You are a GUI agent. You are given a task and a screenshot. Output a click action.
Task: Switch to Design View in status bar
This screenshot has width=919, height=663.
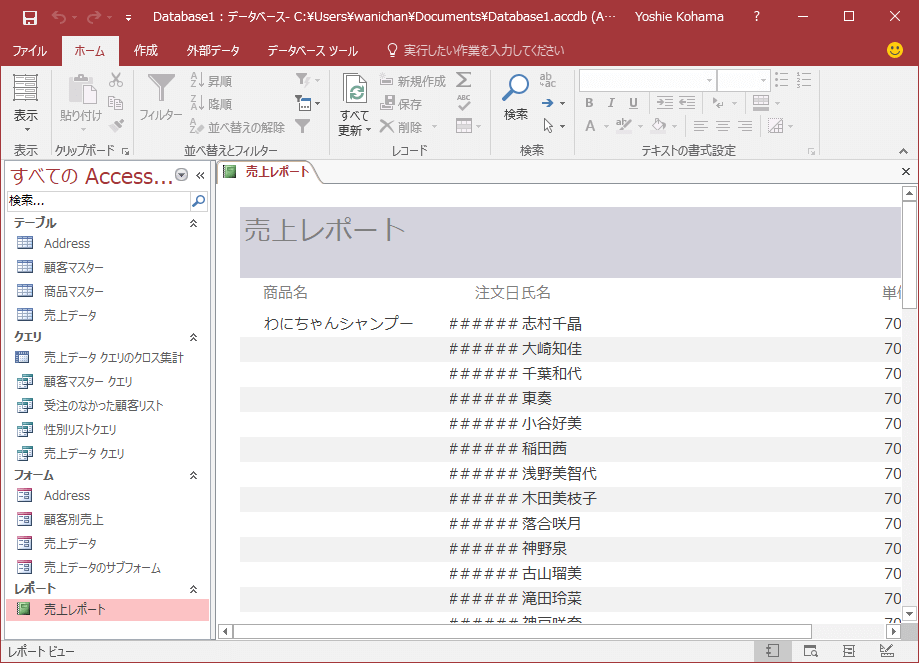coord(885,651)
